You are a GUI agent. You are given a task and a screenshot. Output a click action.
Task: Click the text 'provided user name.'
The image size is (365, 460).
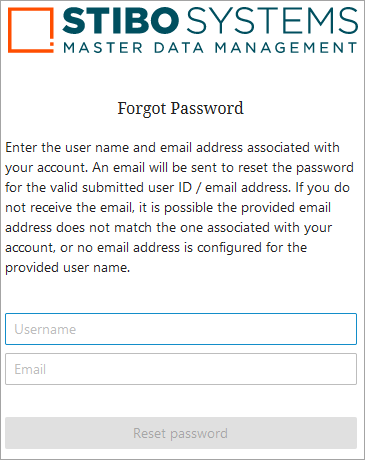tap(68, 268)
